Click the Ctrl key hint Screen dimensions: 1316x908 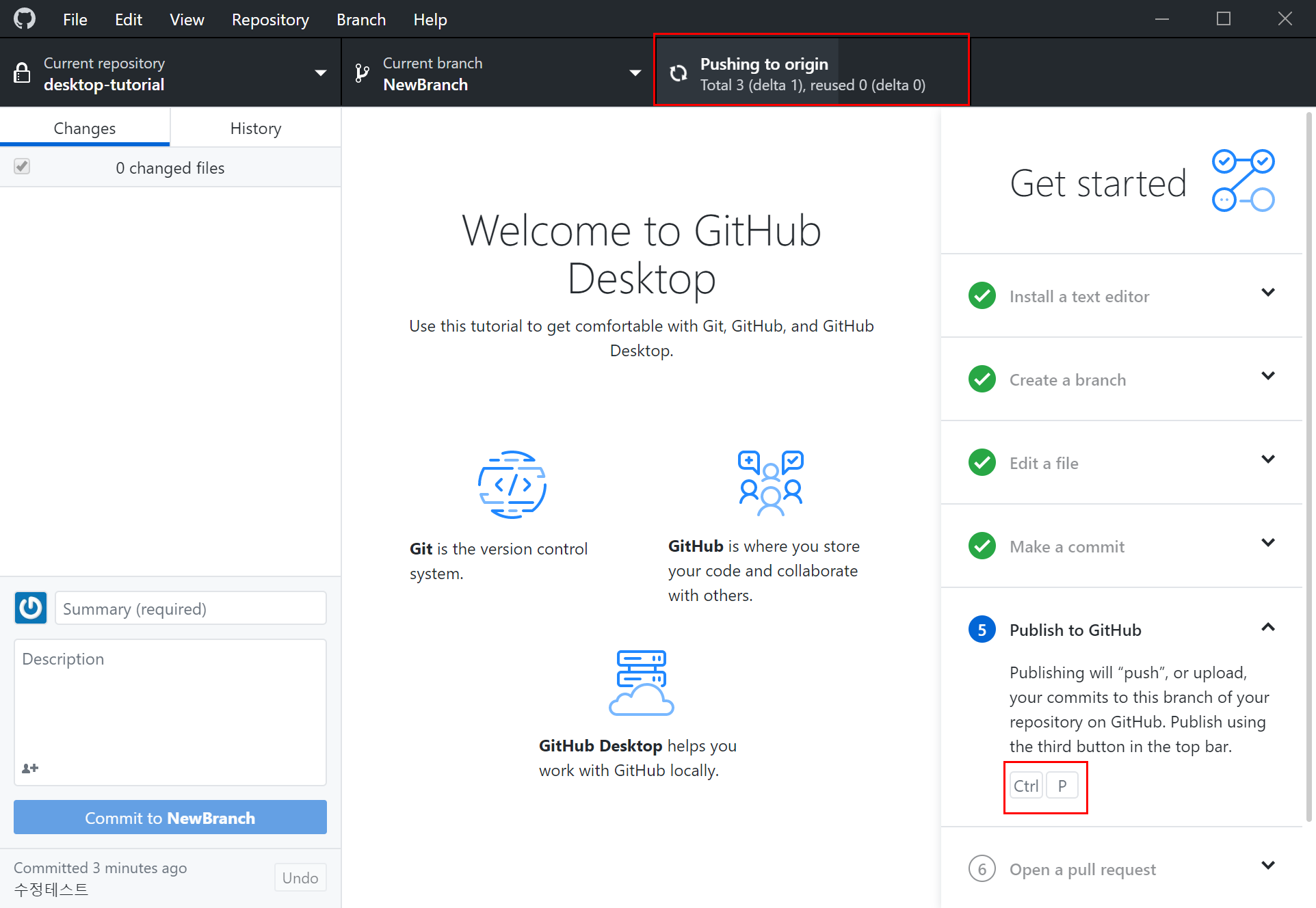1026,786
